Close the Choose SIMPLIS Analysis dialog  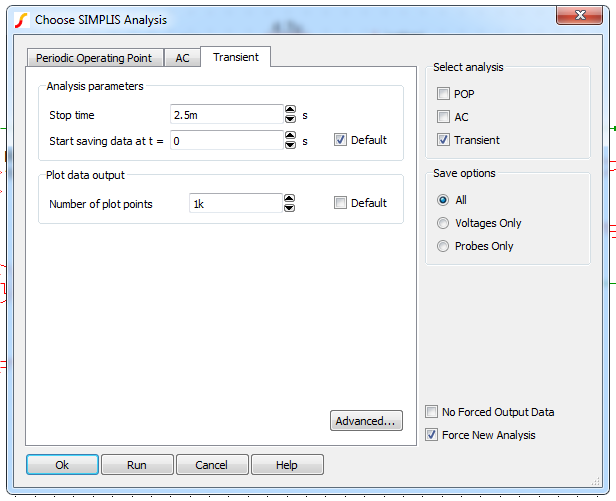pos(582,14)
